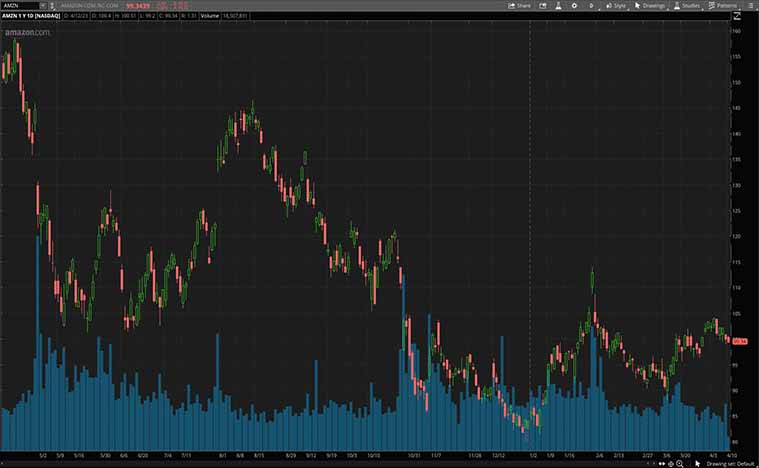Click the D time frame button

point(591,6)
